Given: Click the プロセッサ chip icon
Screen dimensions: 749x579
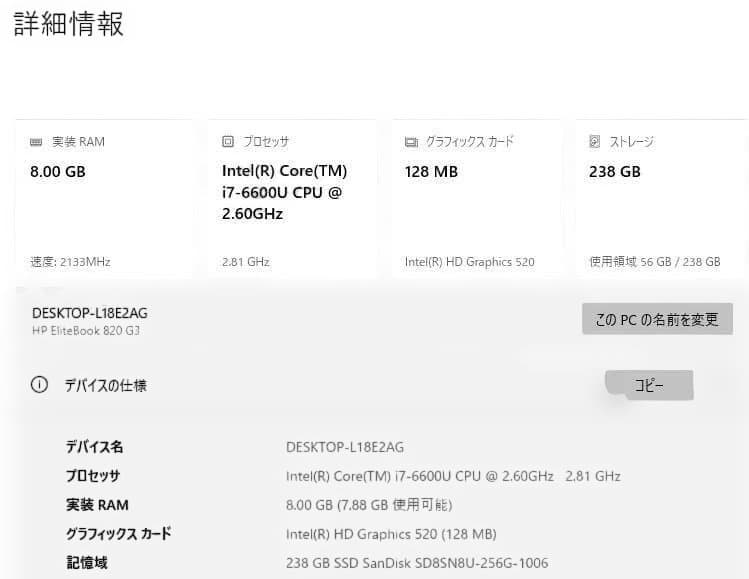Looking at the screenshot, I should tap(228, 141).
